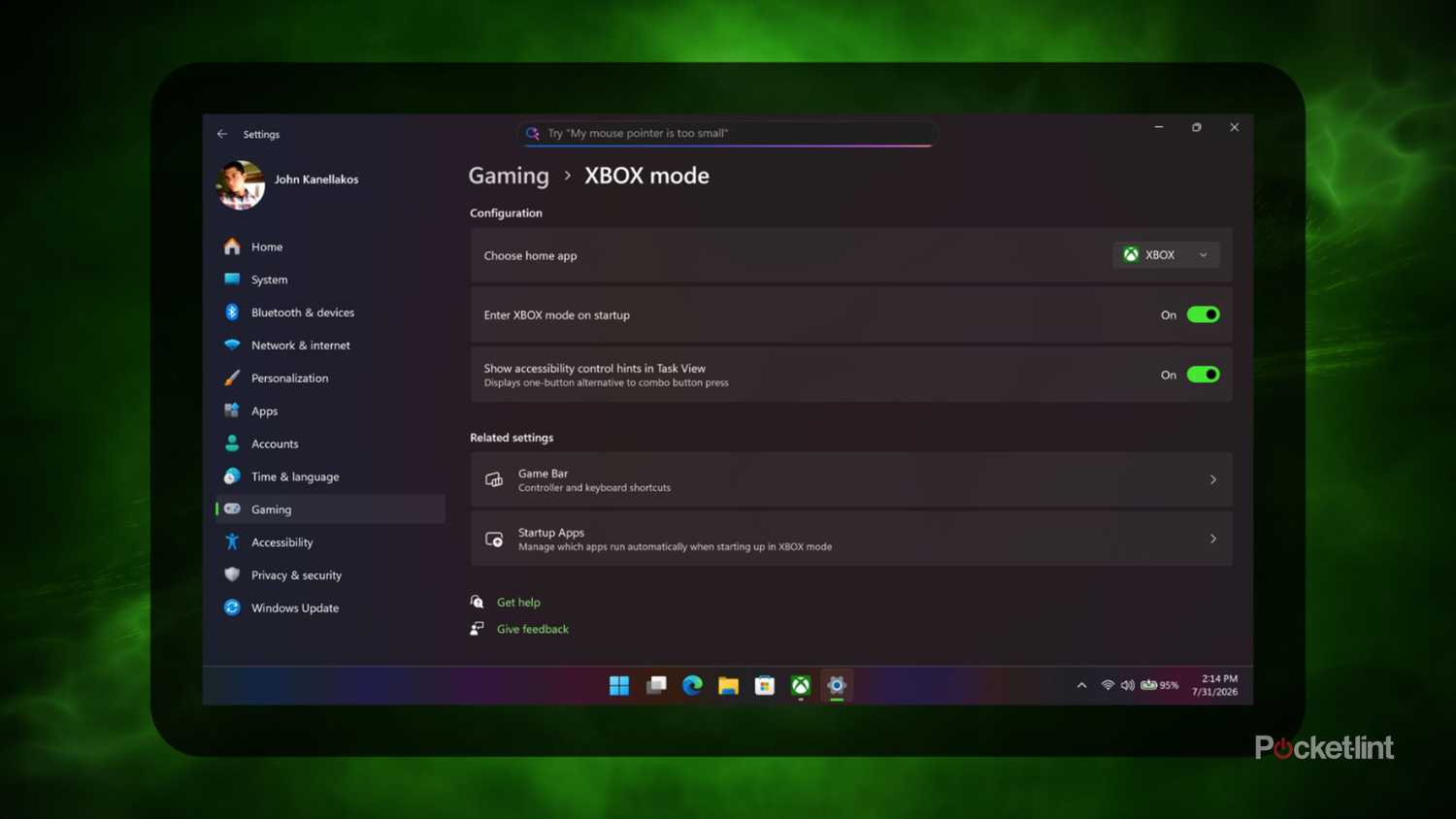This screenshot has height=819, width=1456.
Task: Launch Microsoft Edge from taskbar
Action: pyautogui.click(x=692, y=686)
